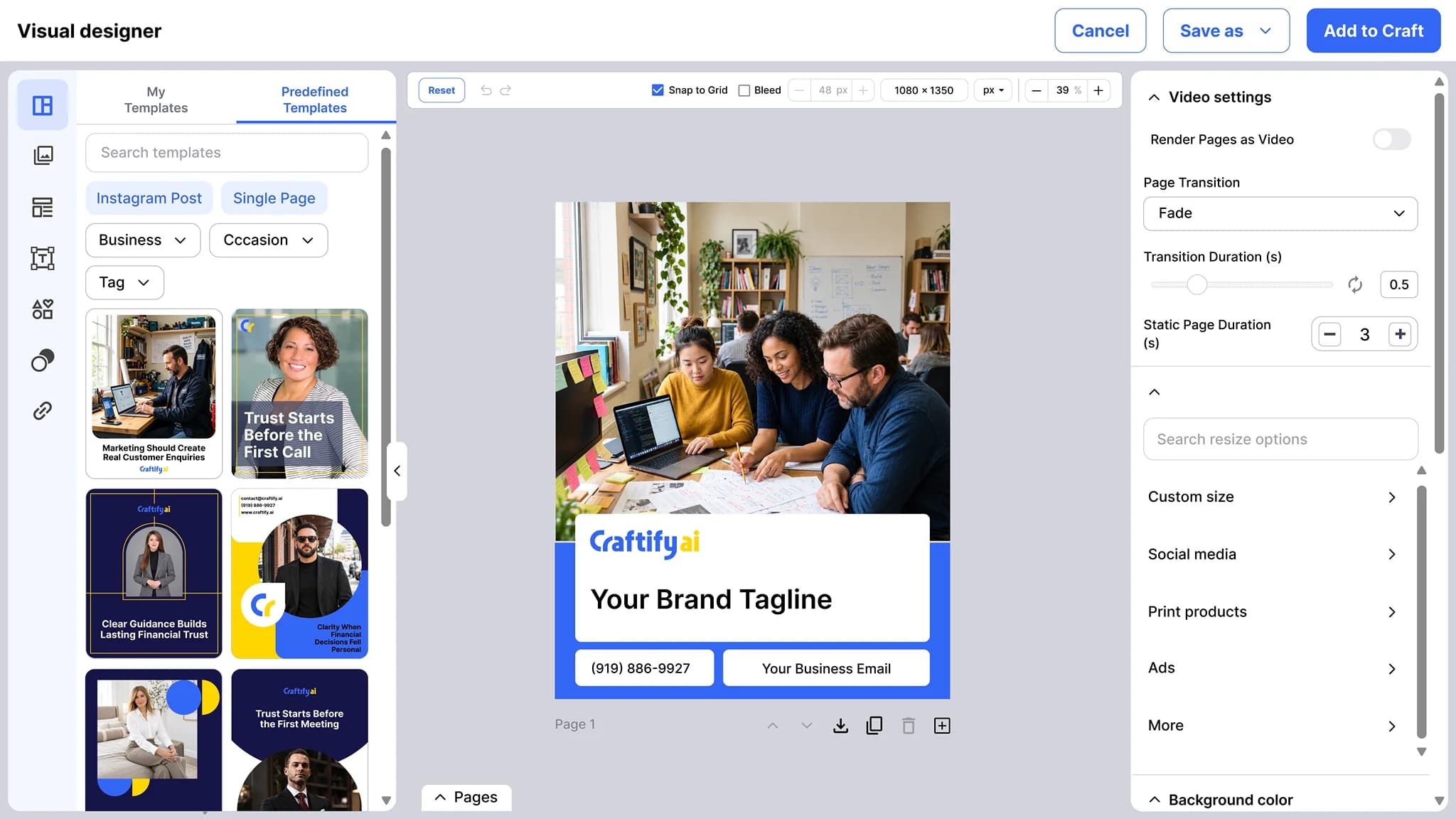
Task: Uncheck the Snap to Grid checkbox
Action: (x=658, y=90)
